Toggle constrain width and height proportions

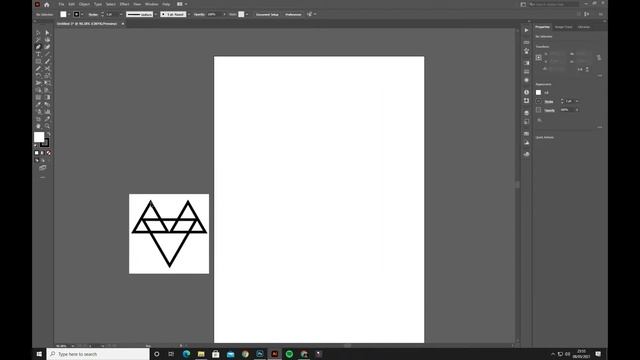[599, 58]
